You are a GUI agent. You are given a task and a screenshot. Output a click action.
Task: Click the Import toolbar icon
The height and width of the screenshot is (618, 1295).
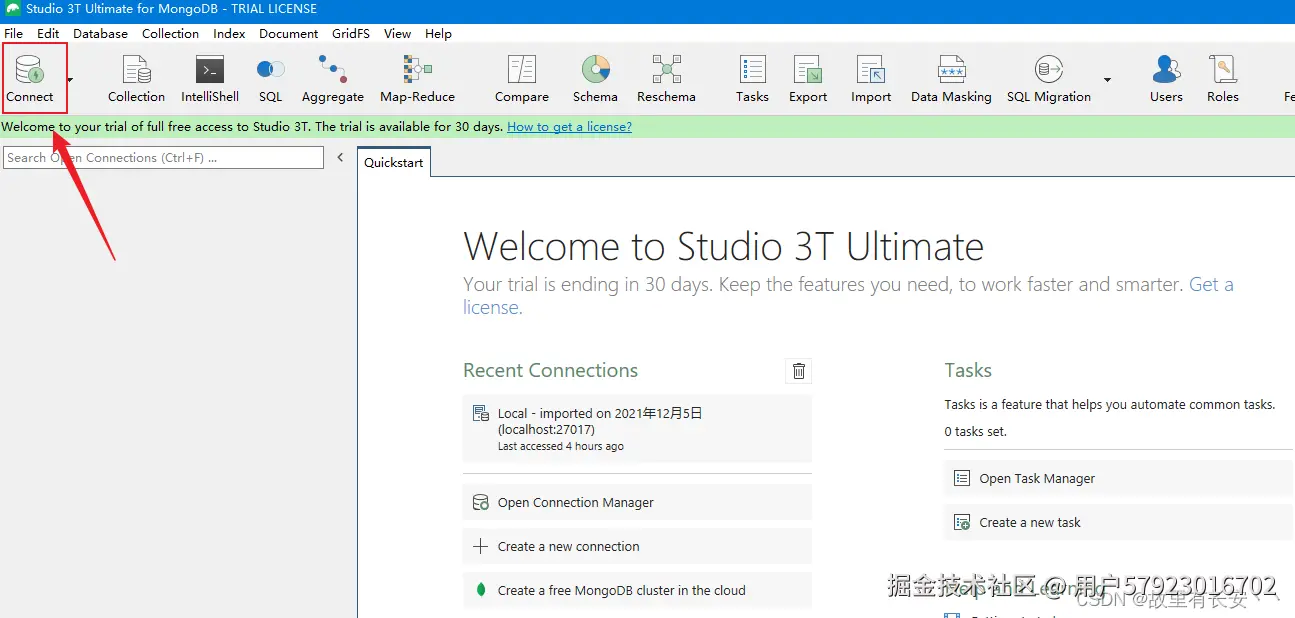tap(871, 78)
